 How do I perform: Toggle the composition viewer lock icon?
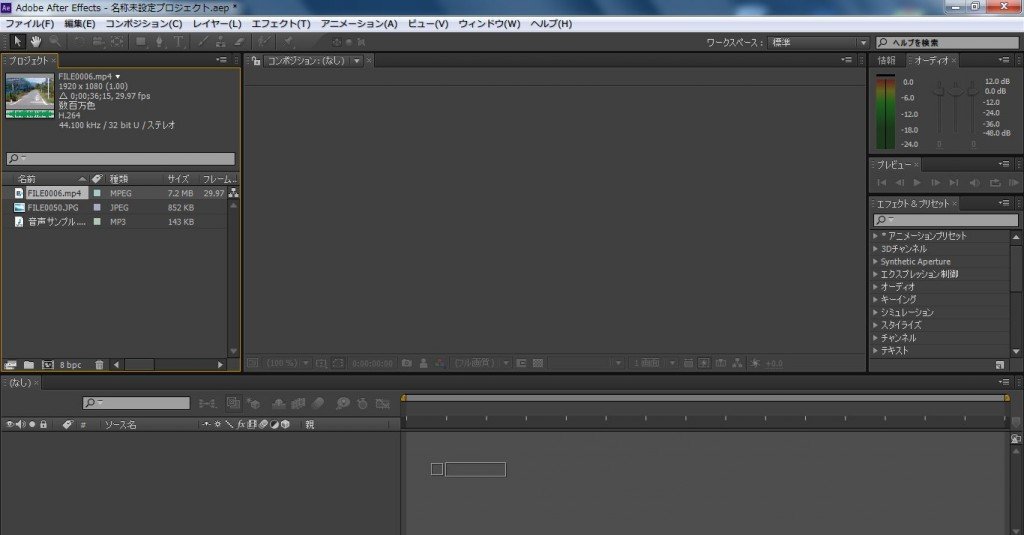pos(256,61)
